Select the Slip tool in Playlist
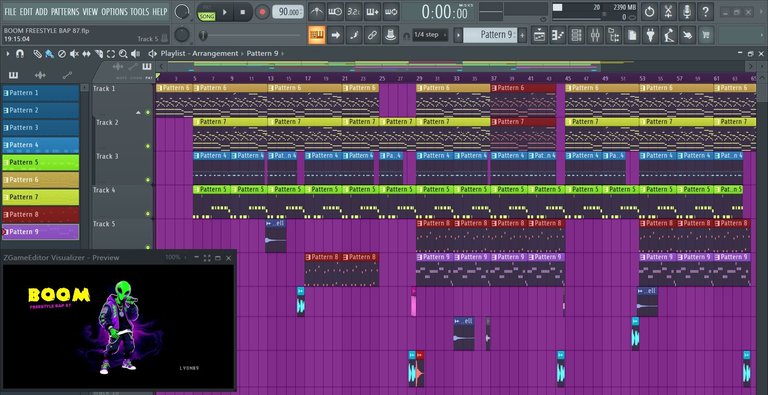Viewport: 768px width, 395px height. pyautogui.click(x=86, y=54)
